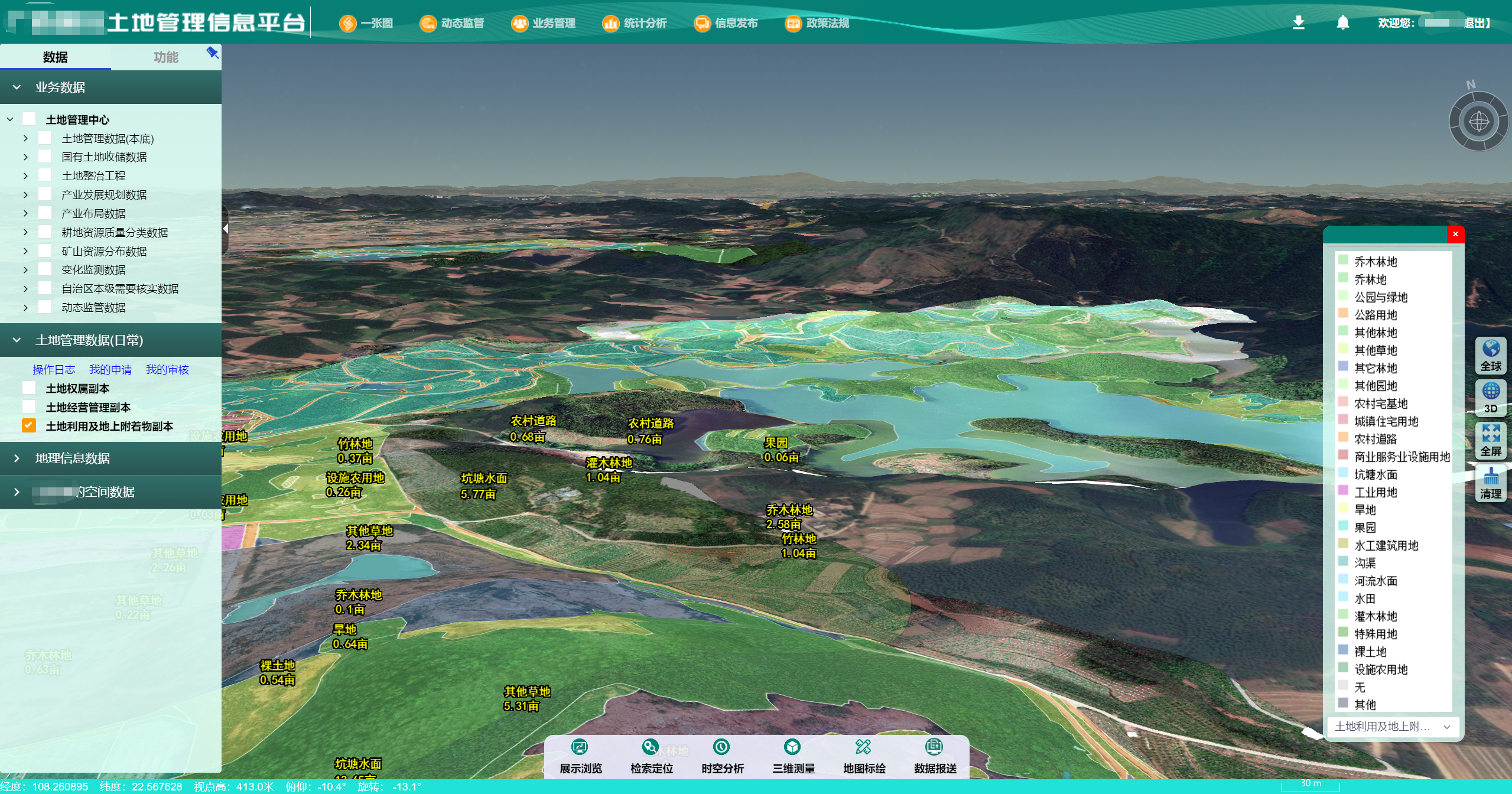Switch to the 全球 globe view

point(1490,355)
